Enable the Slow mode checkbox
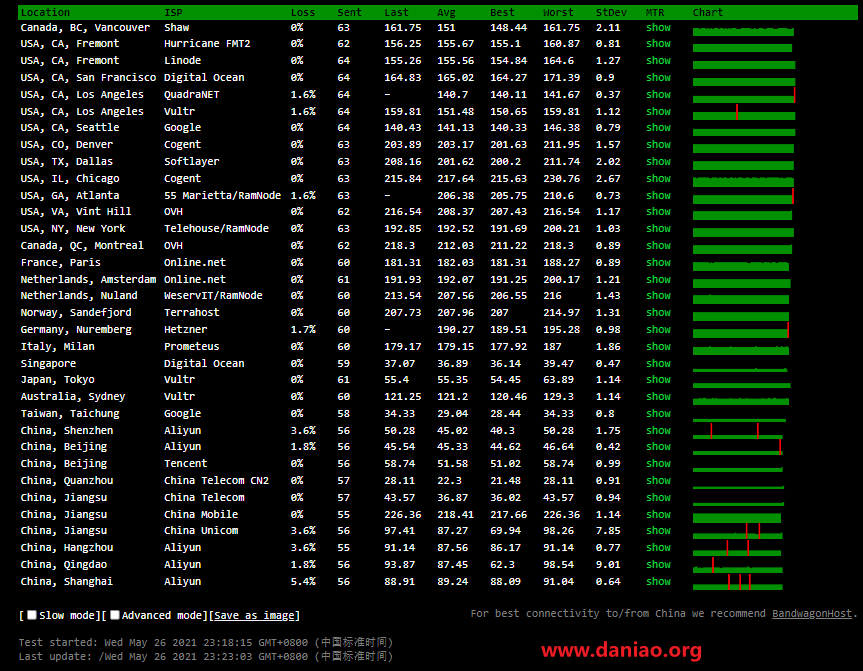The image size is (863, 671). 32,615
